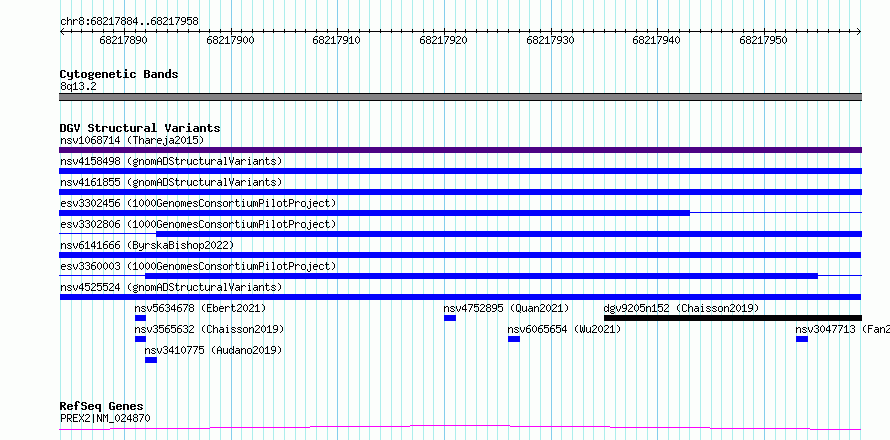The width and height of the screenshot is (890, 440).
Task: Click the blue nsv4158498 variant bar
Action: (460, 171)
